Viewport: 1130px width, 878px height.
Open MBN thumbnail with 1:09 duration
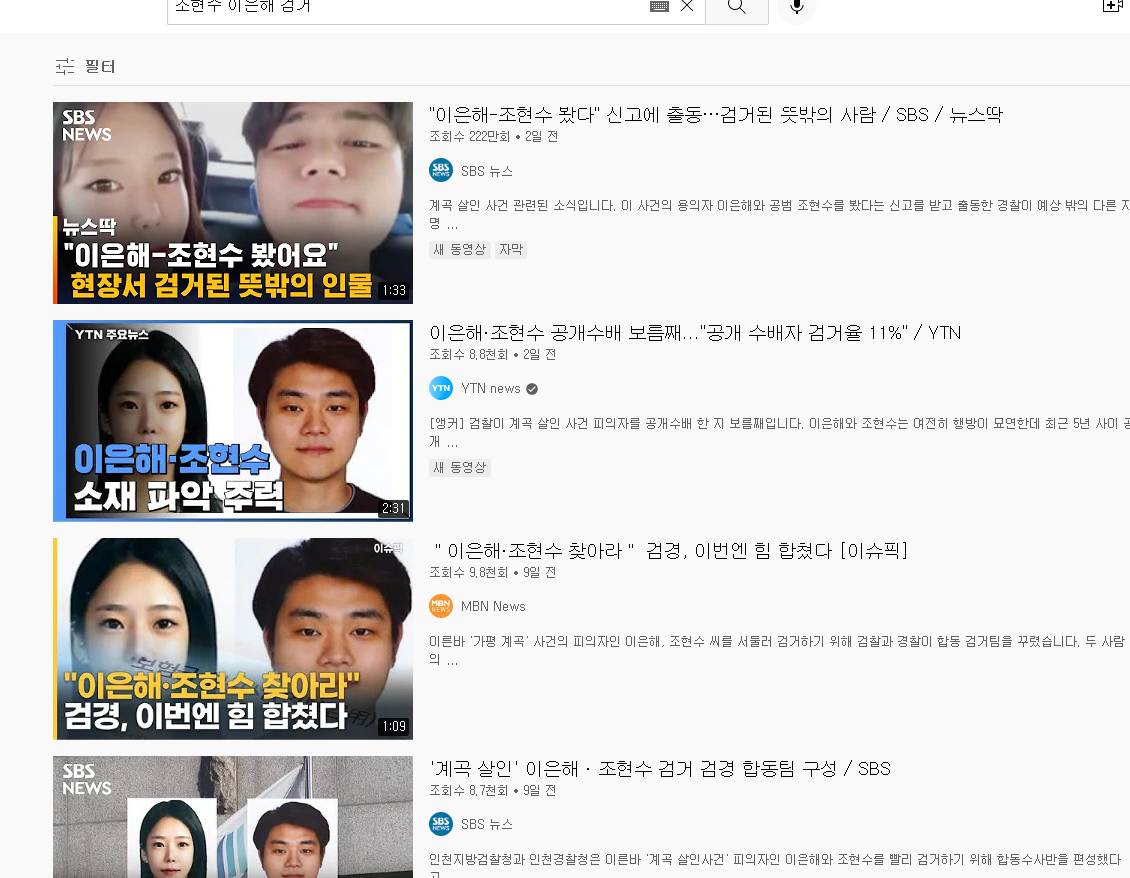tap(233, 639)
